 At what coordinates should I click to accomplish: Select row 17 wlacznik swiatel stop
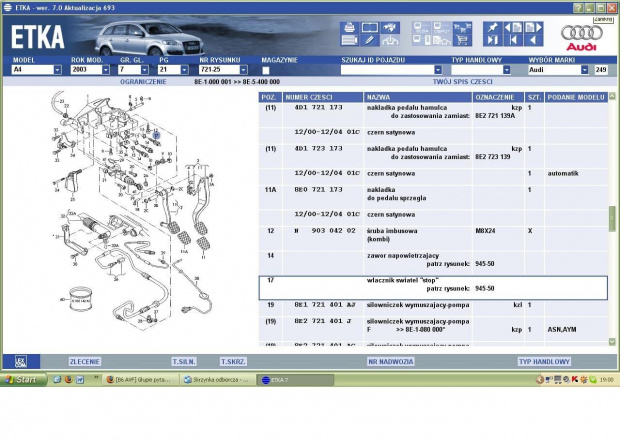point(433,288)
